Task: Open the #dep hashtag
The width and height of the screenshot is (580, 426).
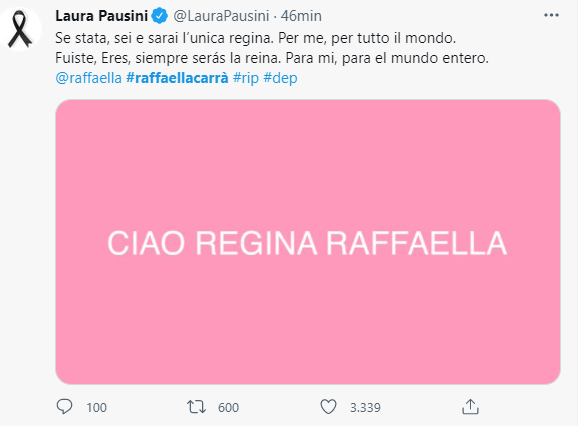Action: coord(280,78)
